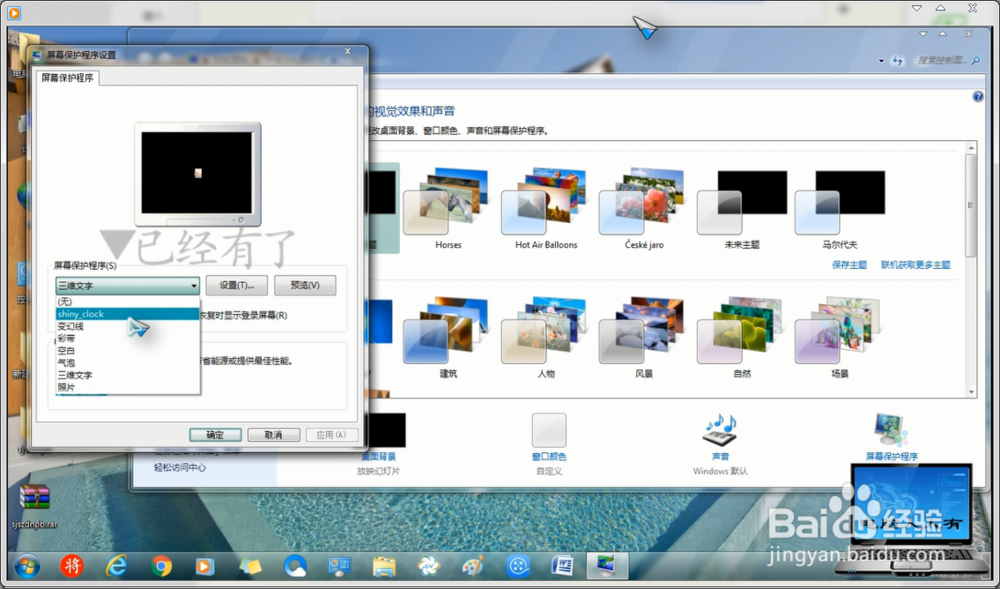Click themes list scroll-down arrow

(971, 392)
